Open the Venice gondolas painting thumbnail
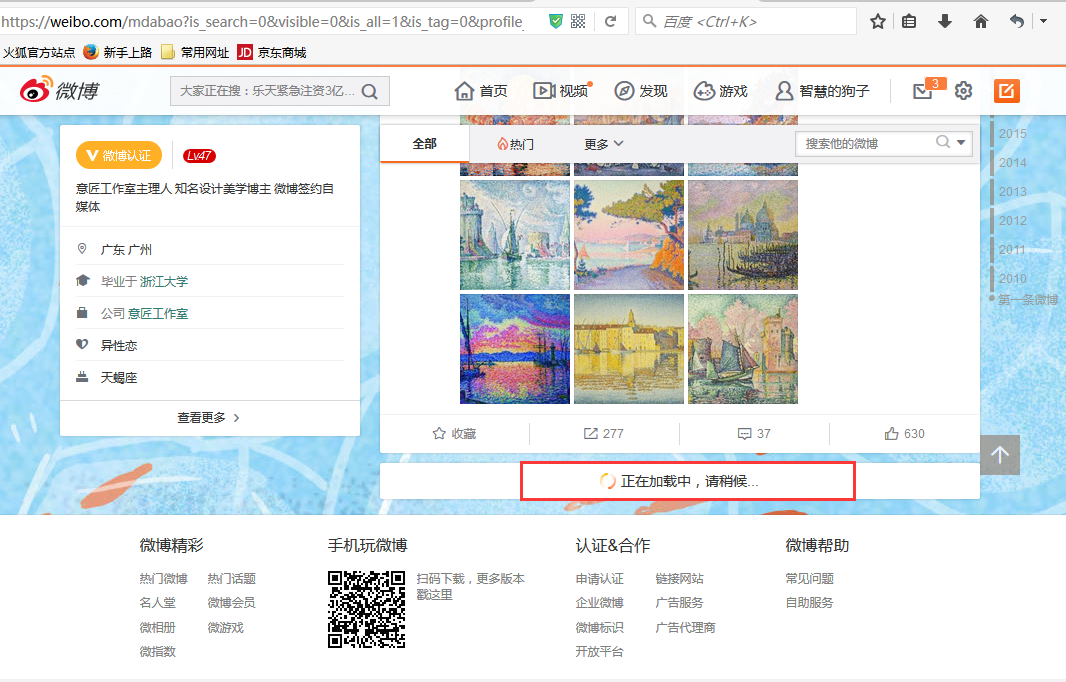The width and height of the screenshot is (1066, 682). pyautogui.click(x=743, y=235)
